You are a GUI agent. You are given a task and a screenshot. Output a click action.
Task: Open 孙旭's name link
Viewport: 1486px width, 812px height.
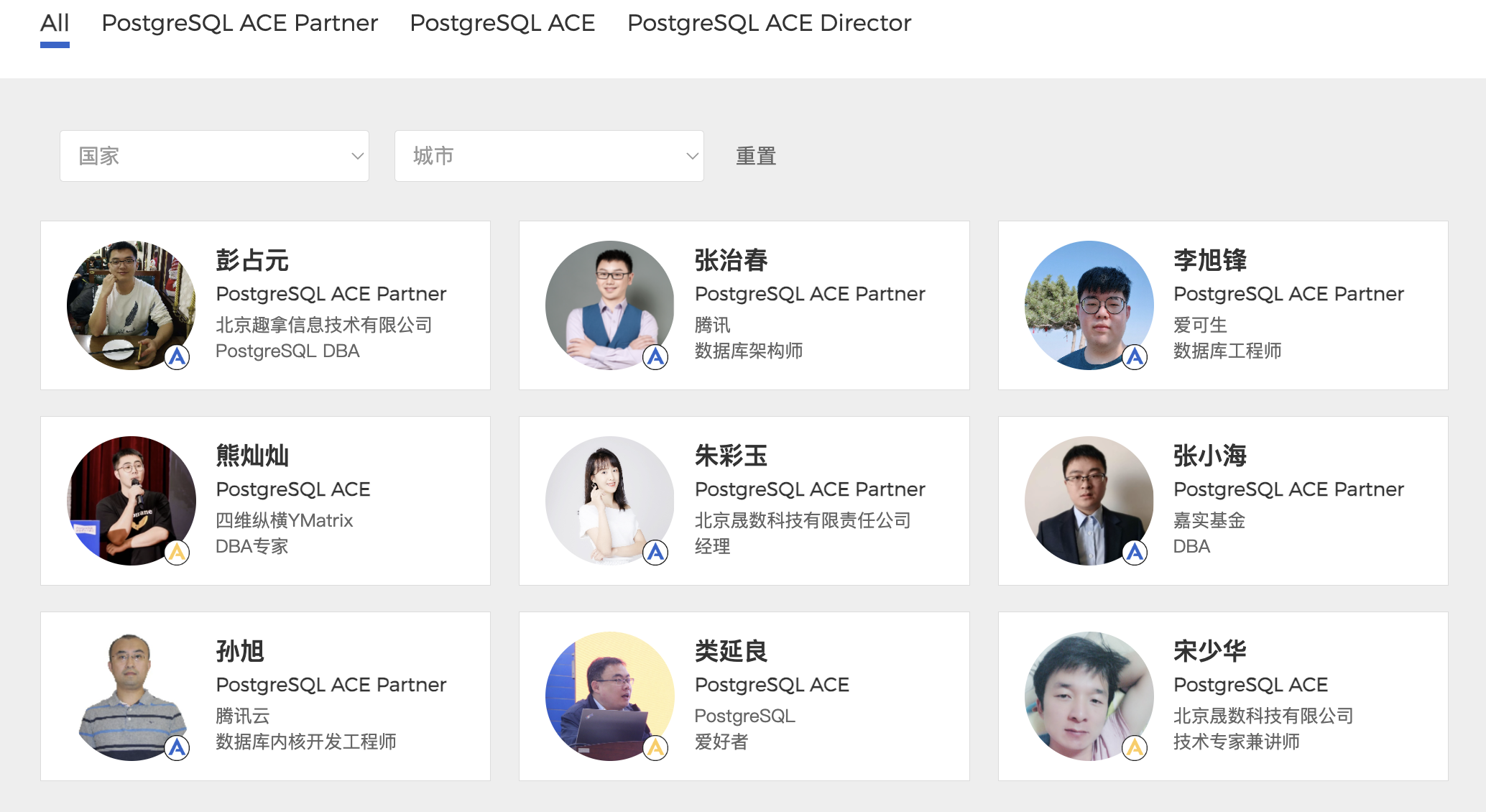coord(240,651)
